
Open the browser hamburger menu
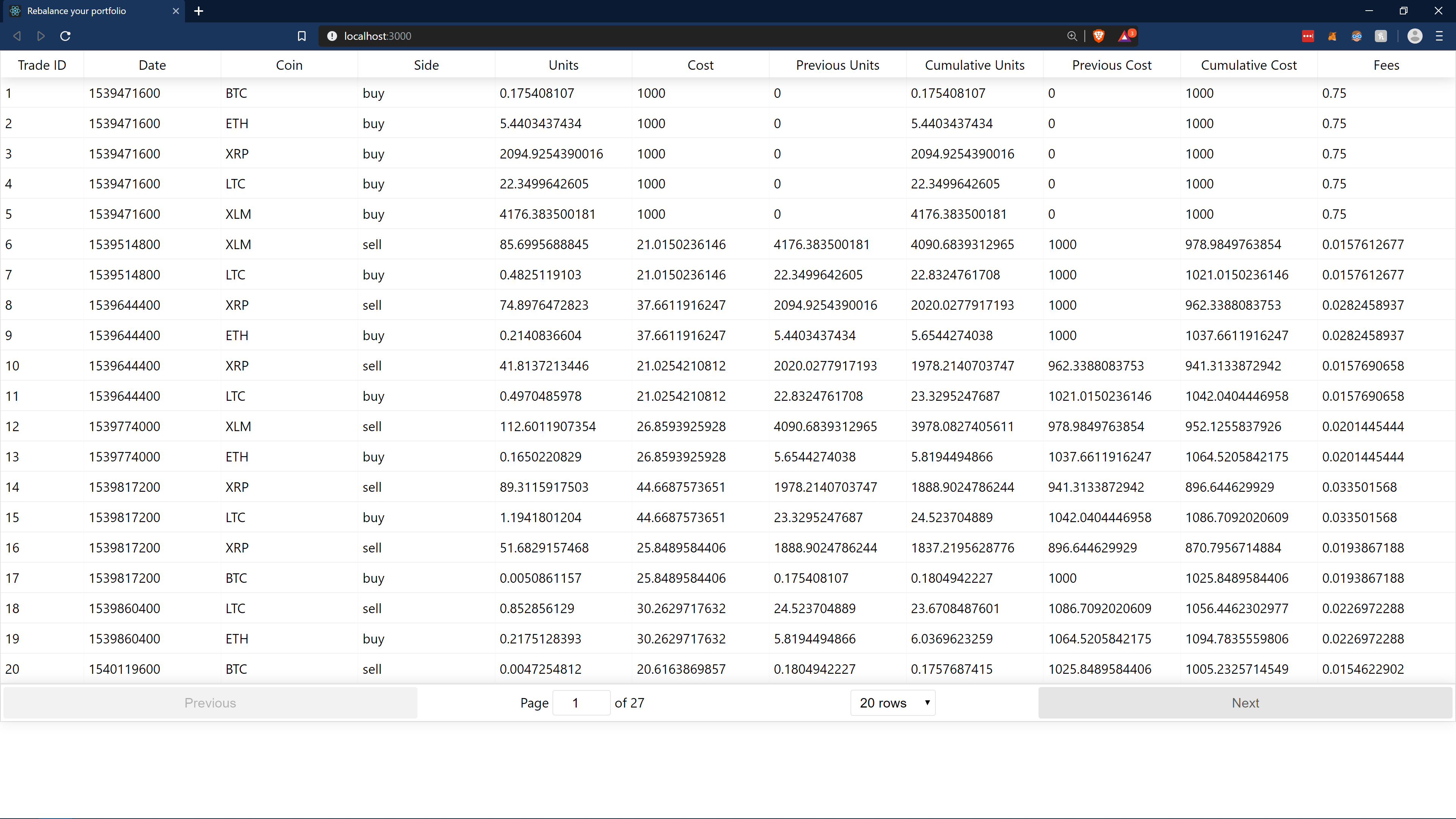click(1439, 36)
